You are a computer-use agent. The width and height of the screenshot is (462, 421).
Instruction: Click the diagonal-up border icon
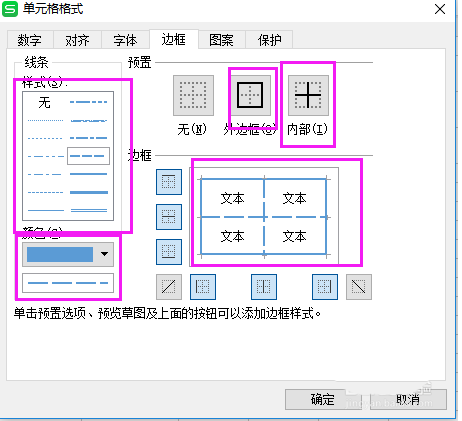pos(169,287)
